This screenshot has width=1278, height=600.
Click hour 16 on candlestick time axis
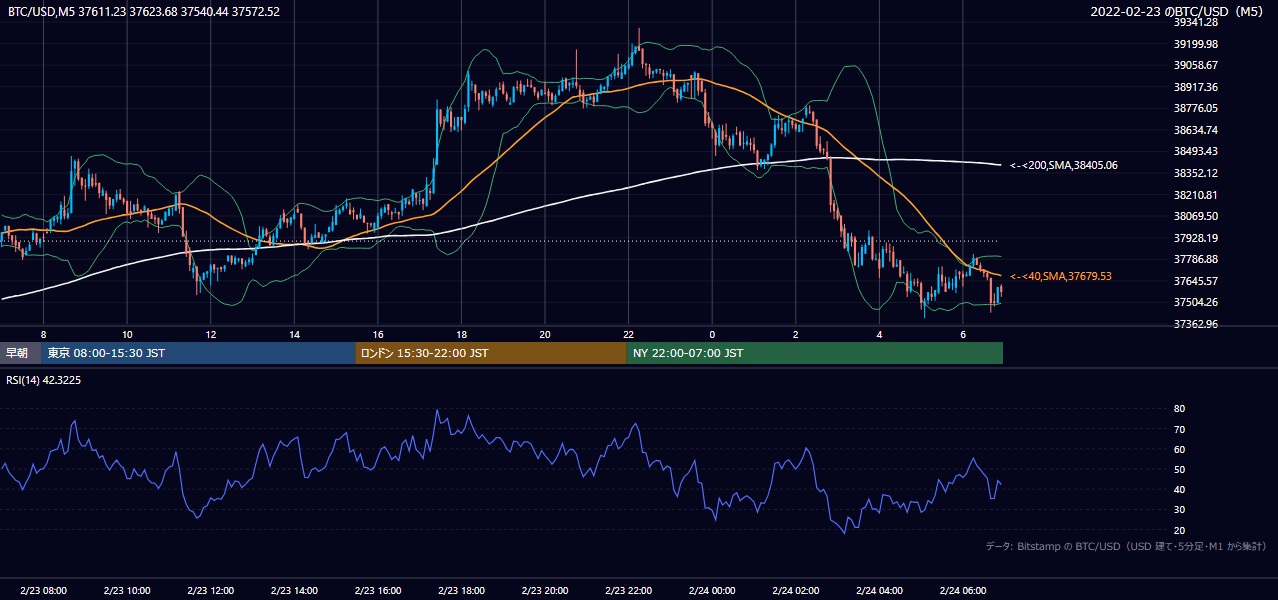click(377, 334)
